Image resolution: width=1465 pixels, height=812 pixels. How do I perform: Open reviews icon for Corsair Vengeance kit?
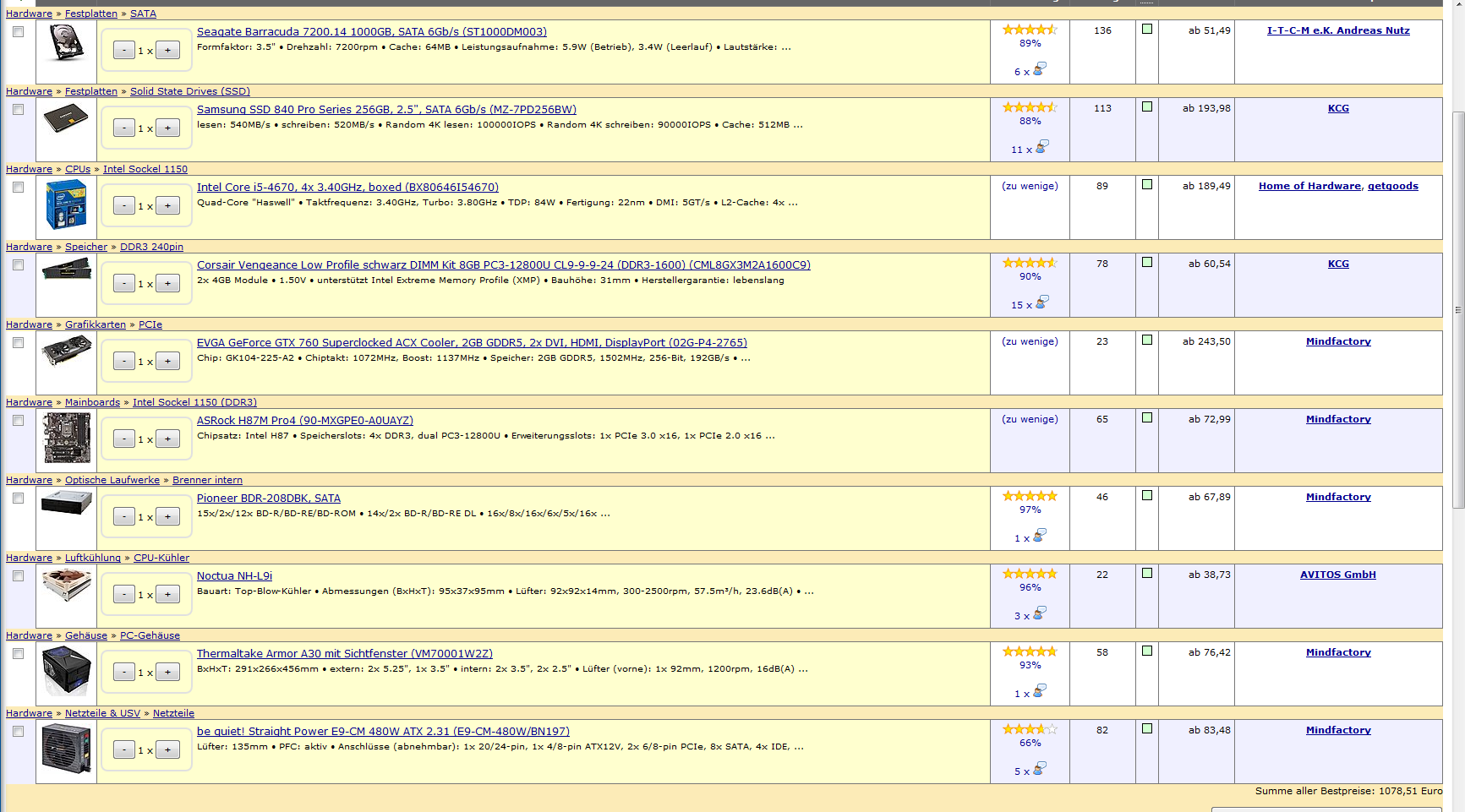[x=1042, y=302]
